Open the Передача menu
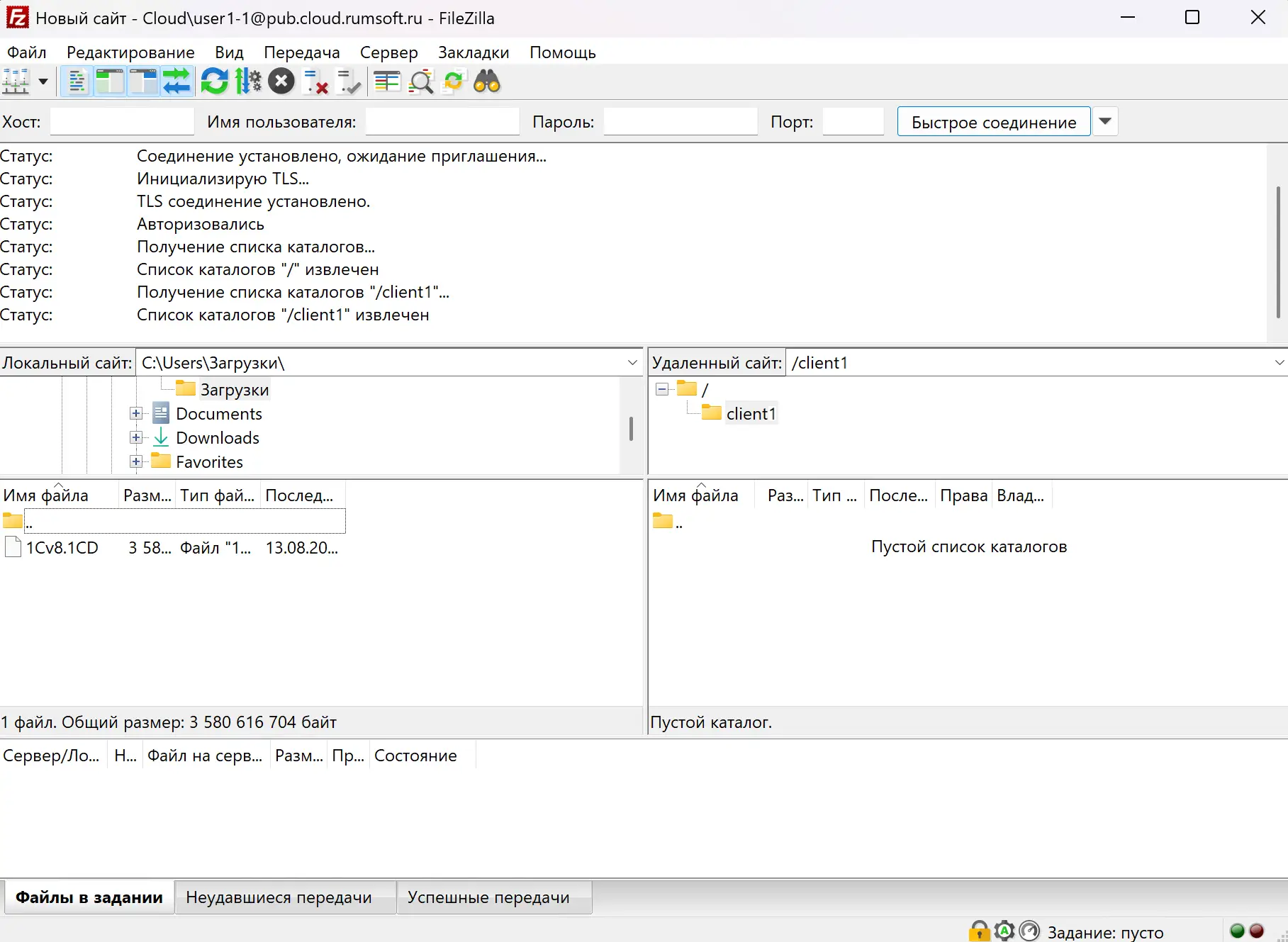Screen dimensions: 1288x942 [302, 52]
